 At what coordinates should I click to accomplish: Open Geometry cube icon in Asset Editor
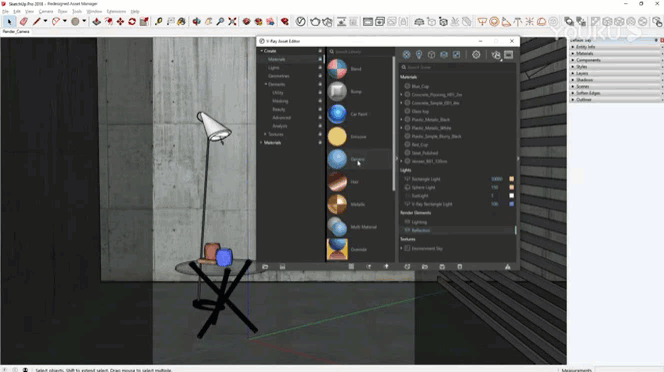tap(431, 55)
